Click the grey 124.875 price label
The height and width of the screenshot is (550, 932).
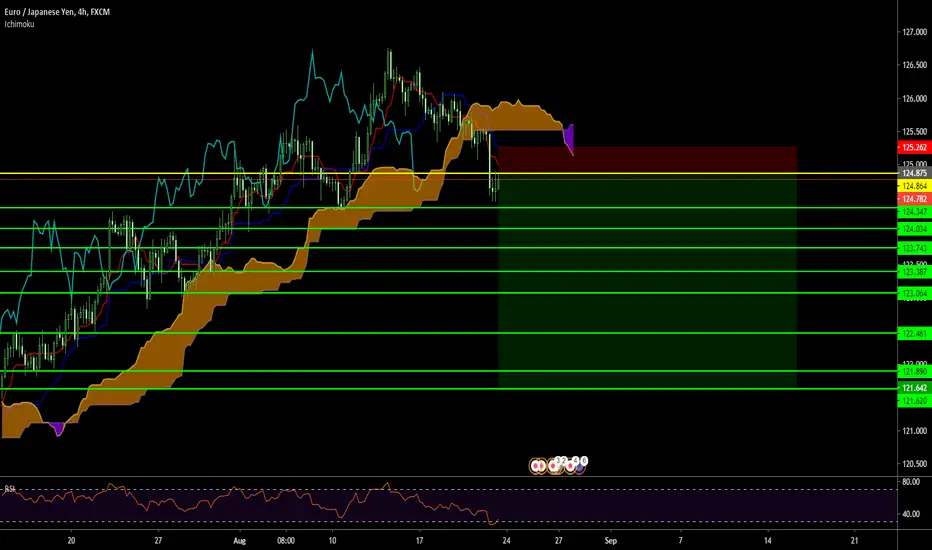(914, 173)
